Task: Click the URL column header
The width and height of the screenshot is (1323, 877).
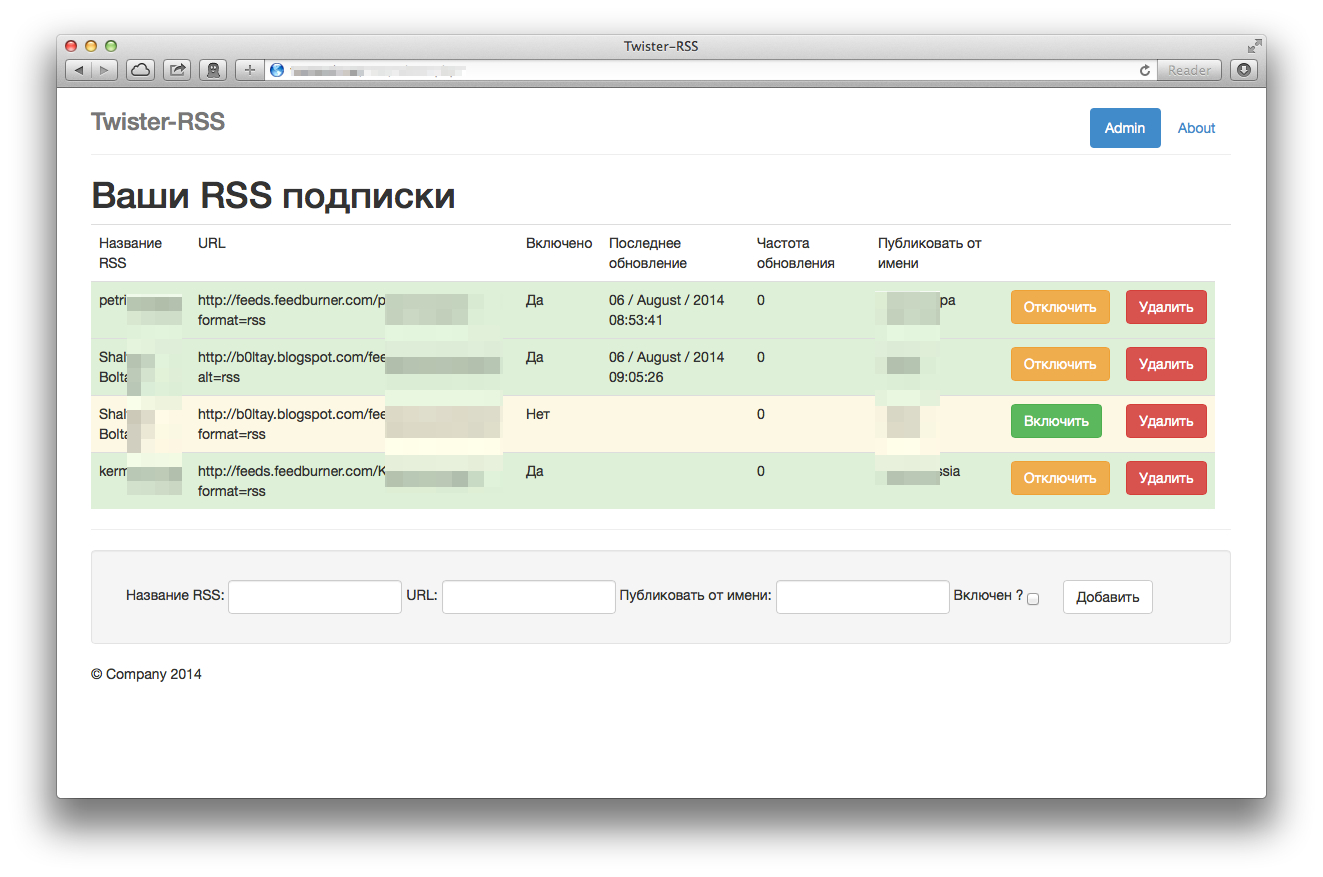Action: pos(212,243)
